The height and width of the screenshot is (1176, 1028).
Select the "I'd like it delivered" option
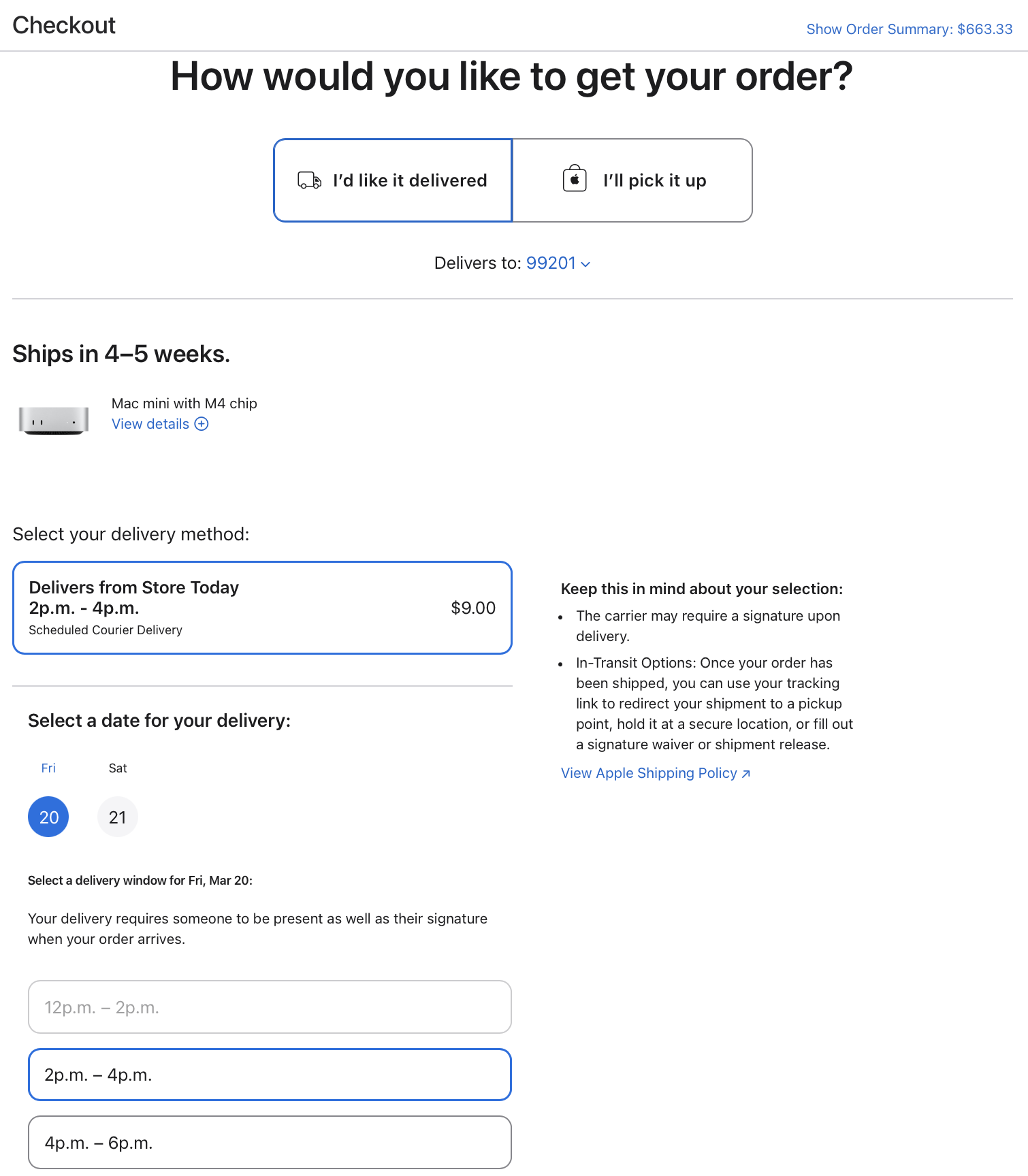[x=393, y=180]
